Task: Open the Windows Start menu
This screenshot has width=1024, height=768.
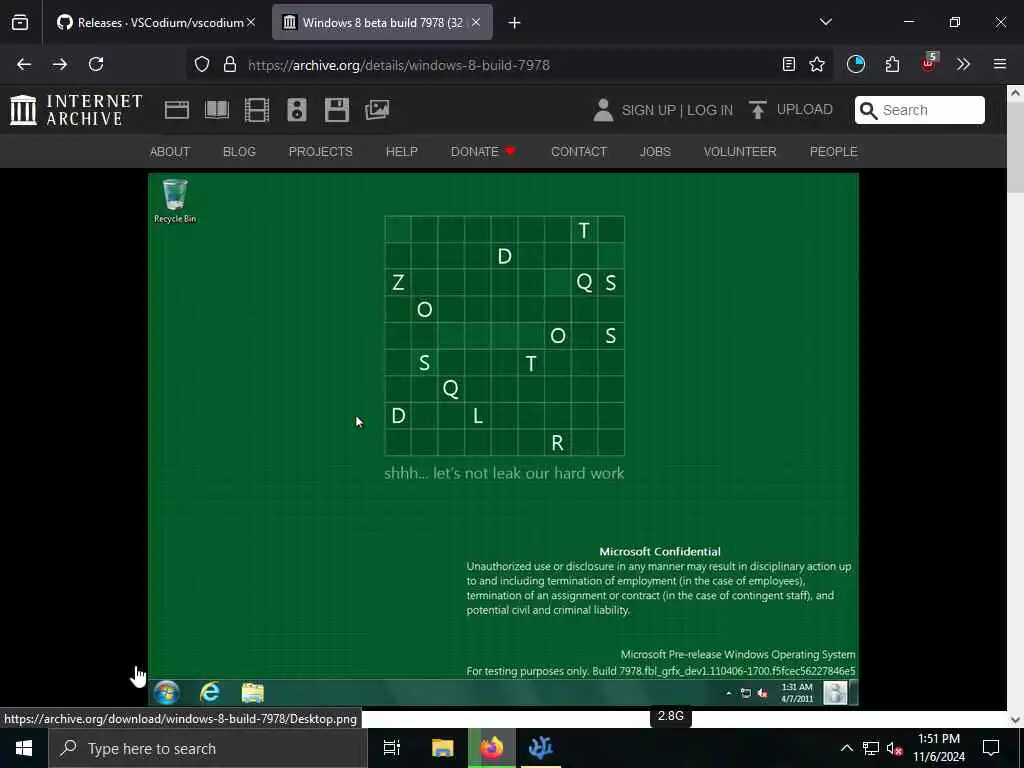Action: (x=24, y=748)
